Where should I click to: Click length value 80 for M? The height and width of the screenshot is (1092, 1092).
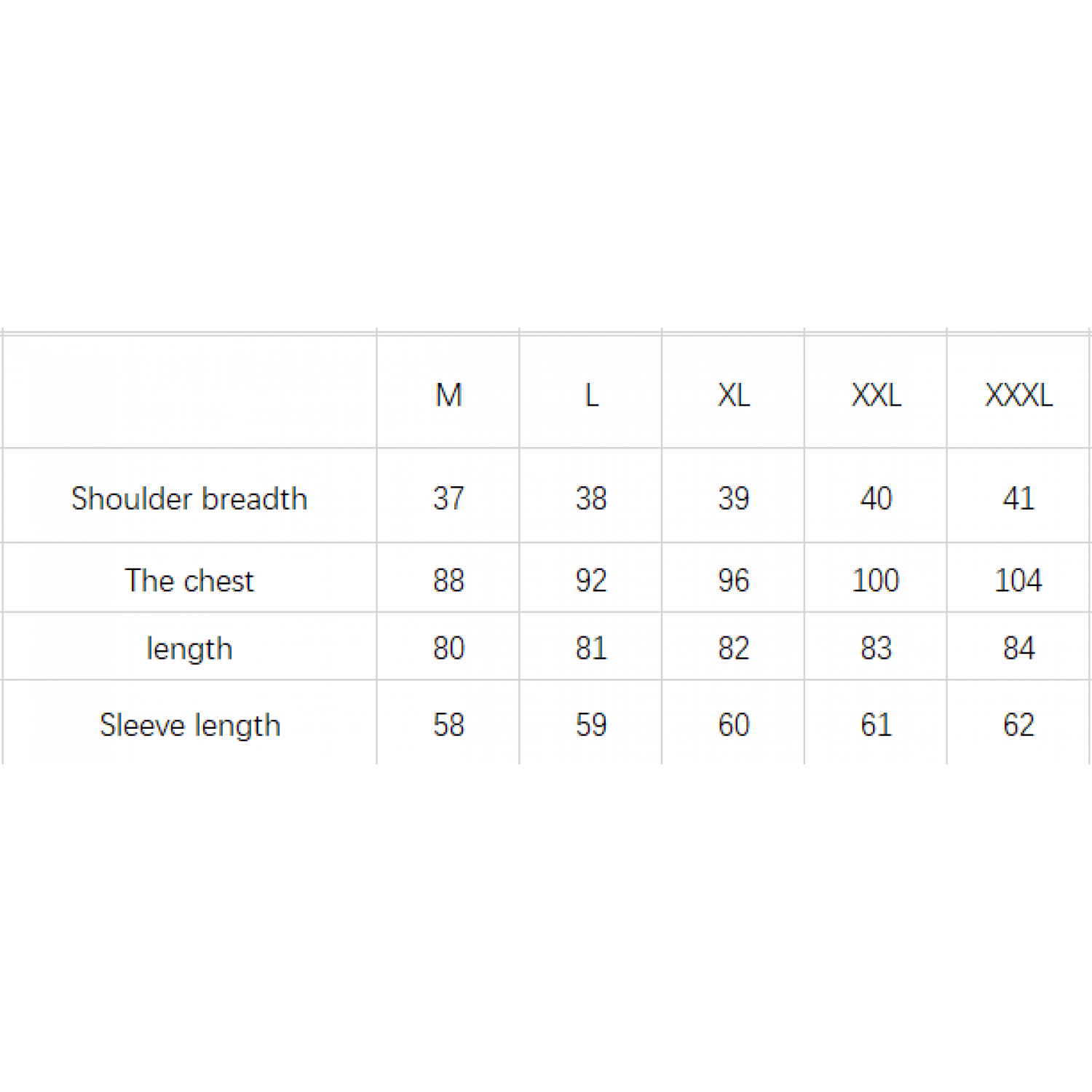[448, 649]
